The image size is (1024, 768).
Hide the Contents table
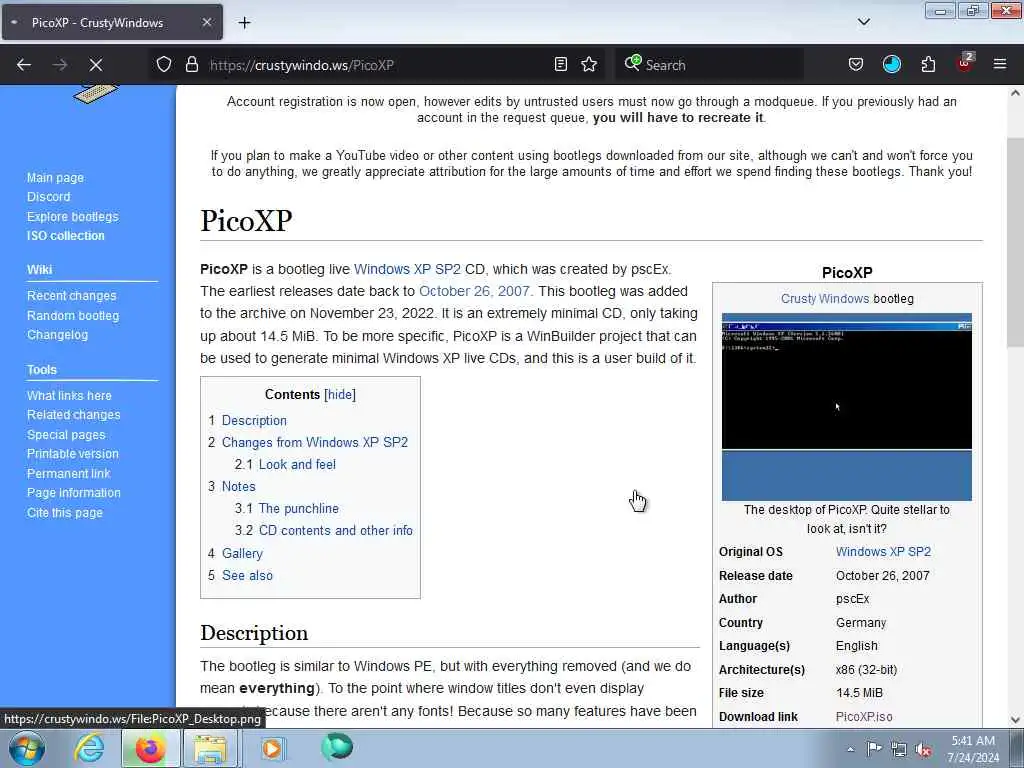click(x=340, y=394)
